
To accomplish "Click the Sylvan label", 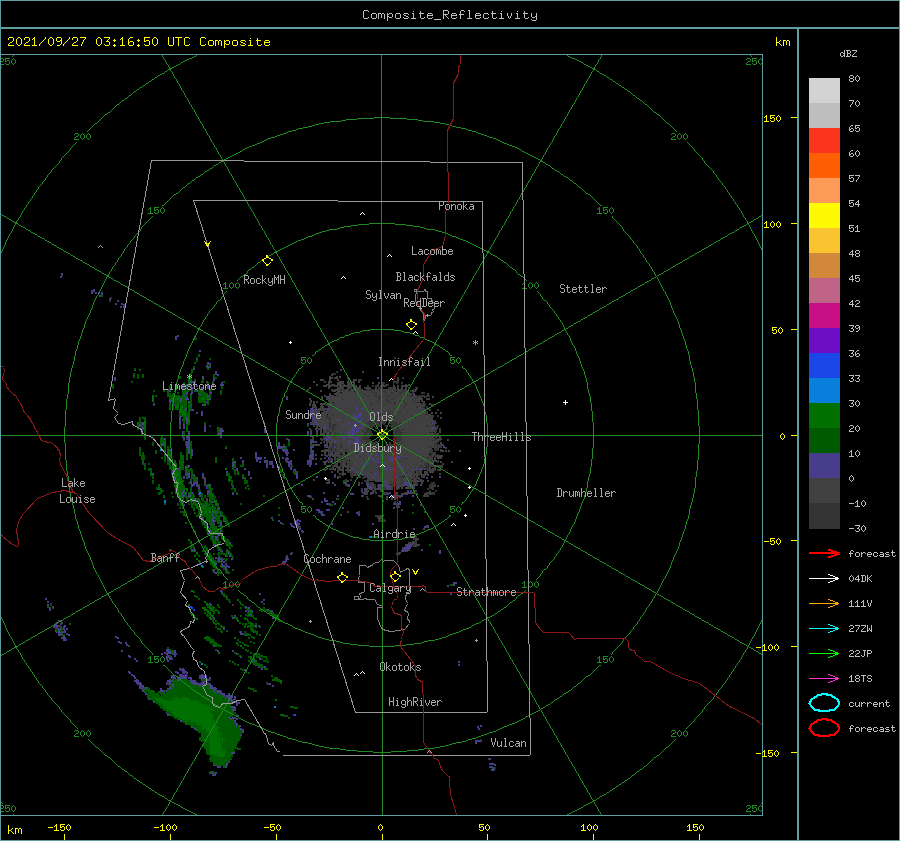I will (383, 295).
